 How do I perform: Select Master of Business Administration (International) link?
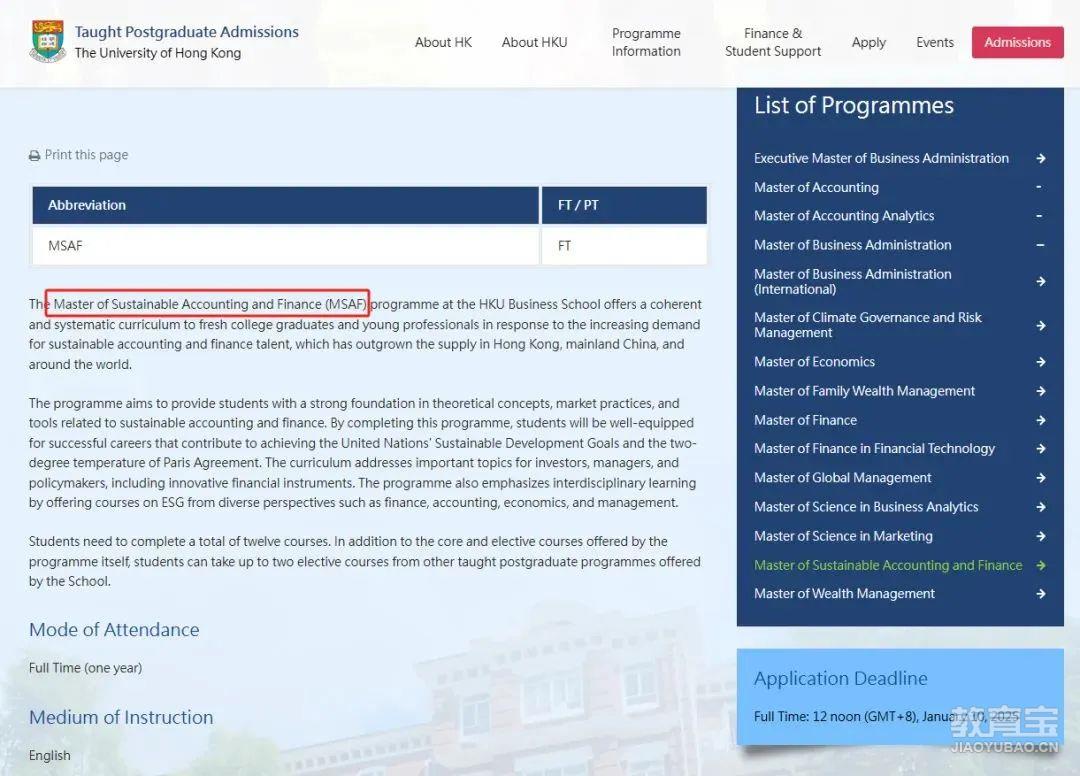click(x=853, y=282)
